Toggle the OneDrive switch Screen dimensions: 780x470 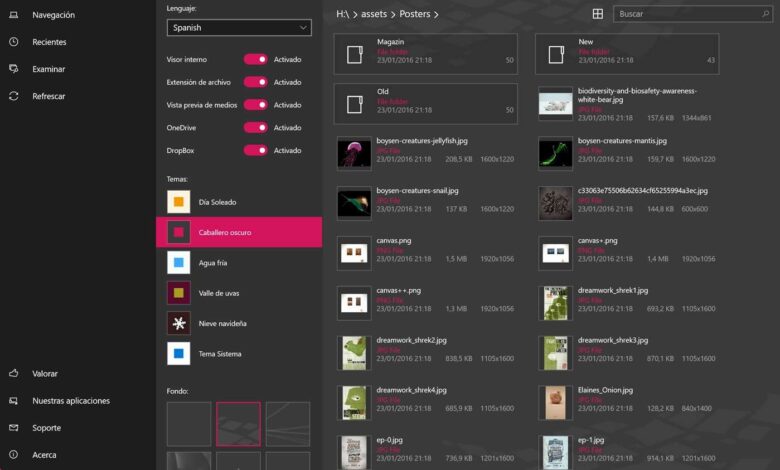tap(256, 127)
